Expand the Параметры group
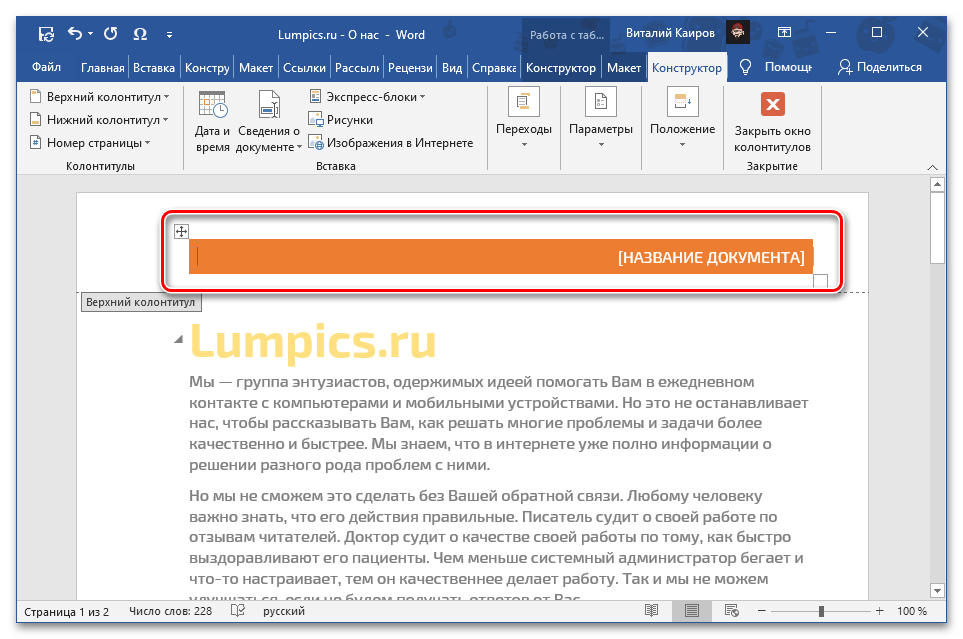This screenshot has height=639, width=963. point(601,118)
